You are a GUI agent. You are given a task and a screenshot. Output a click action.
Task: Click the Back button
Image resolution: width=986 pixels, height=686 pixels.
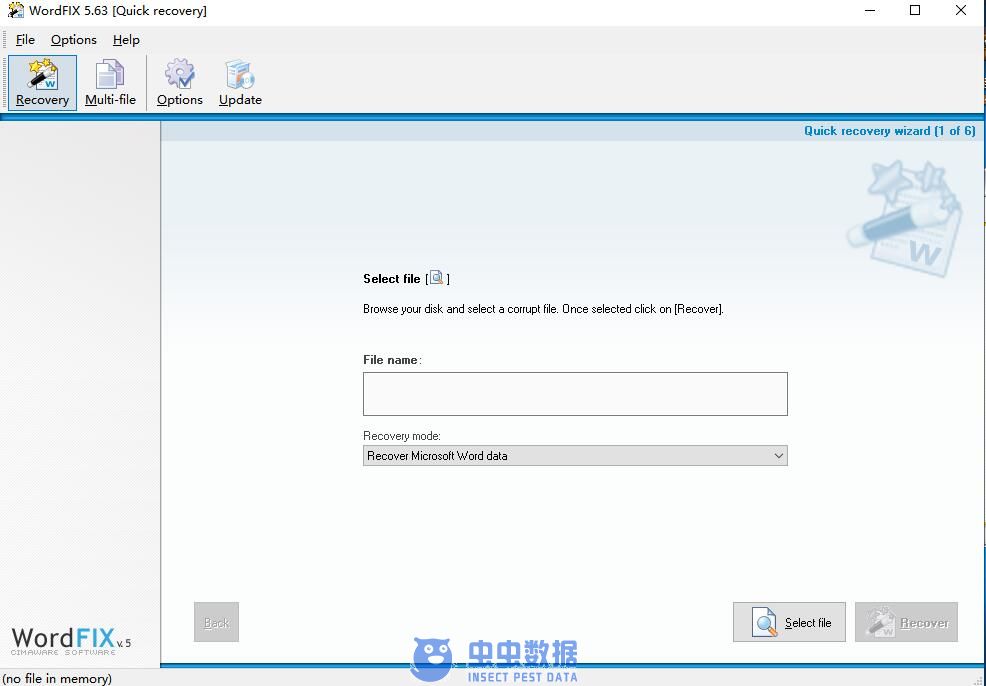pos(216,622)
